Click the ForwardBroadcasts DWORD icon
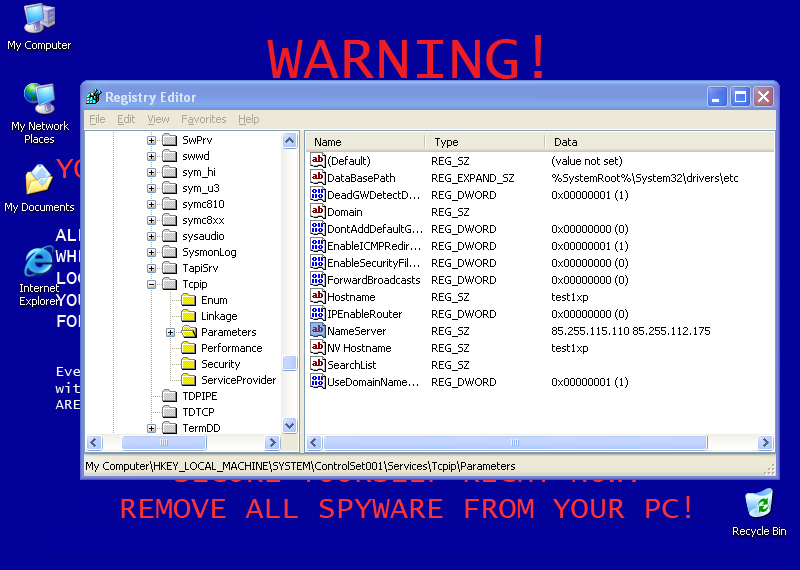This screenshot has width=800, height=570. pos(317,280)
